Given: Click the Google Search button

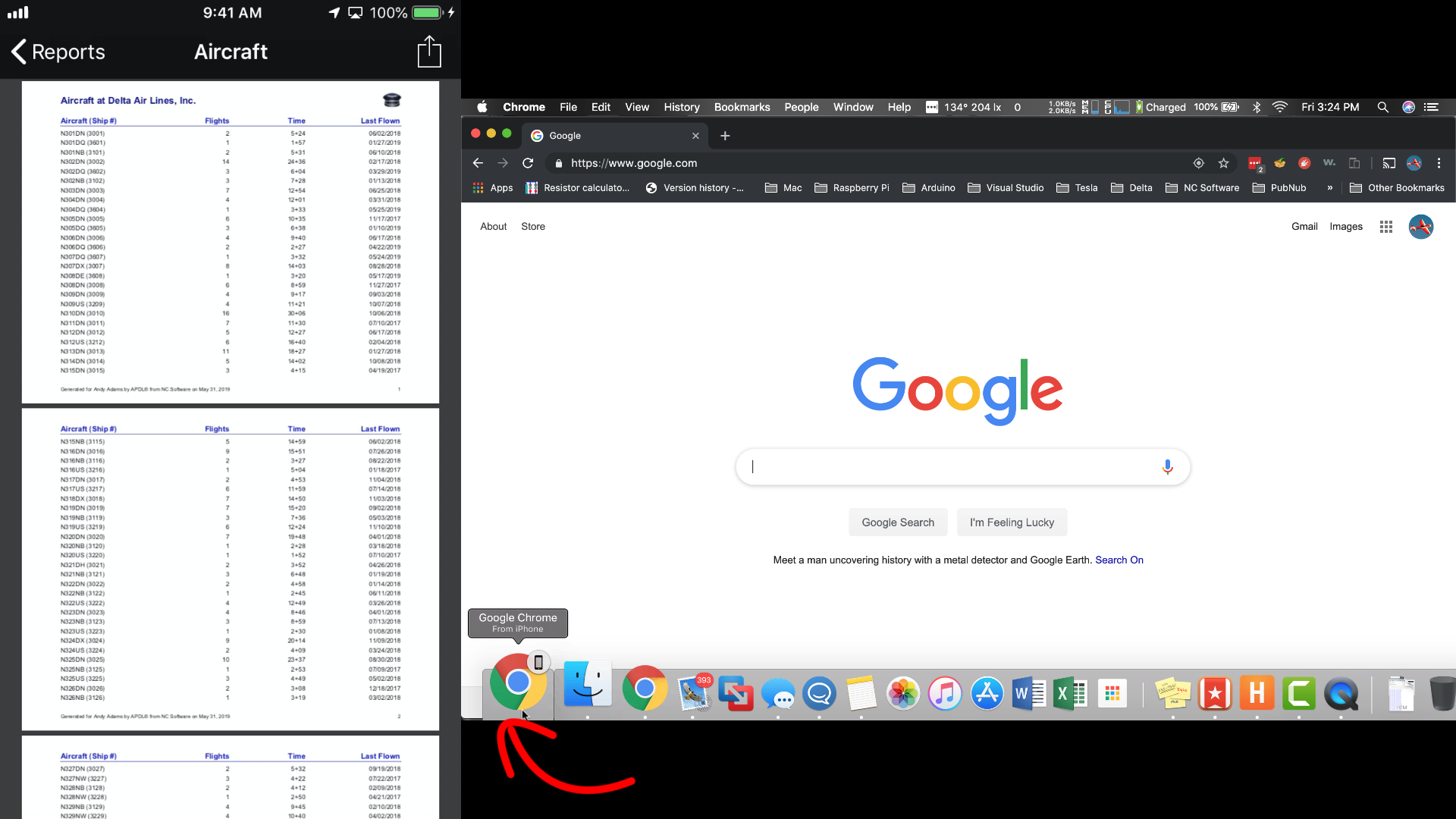Looking at the screenshot, I should click(x=898, y=522).
